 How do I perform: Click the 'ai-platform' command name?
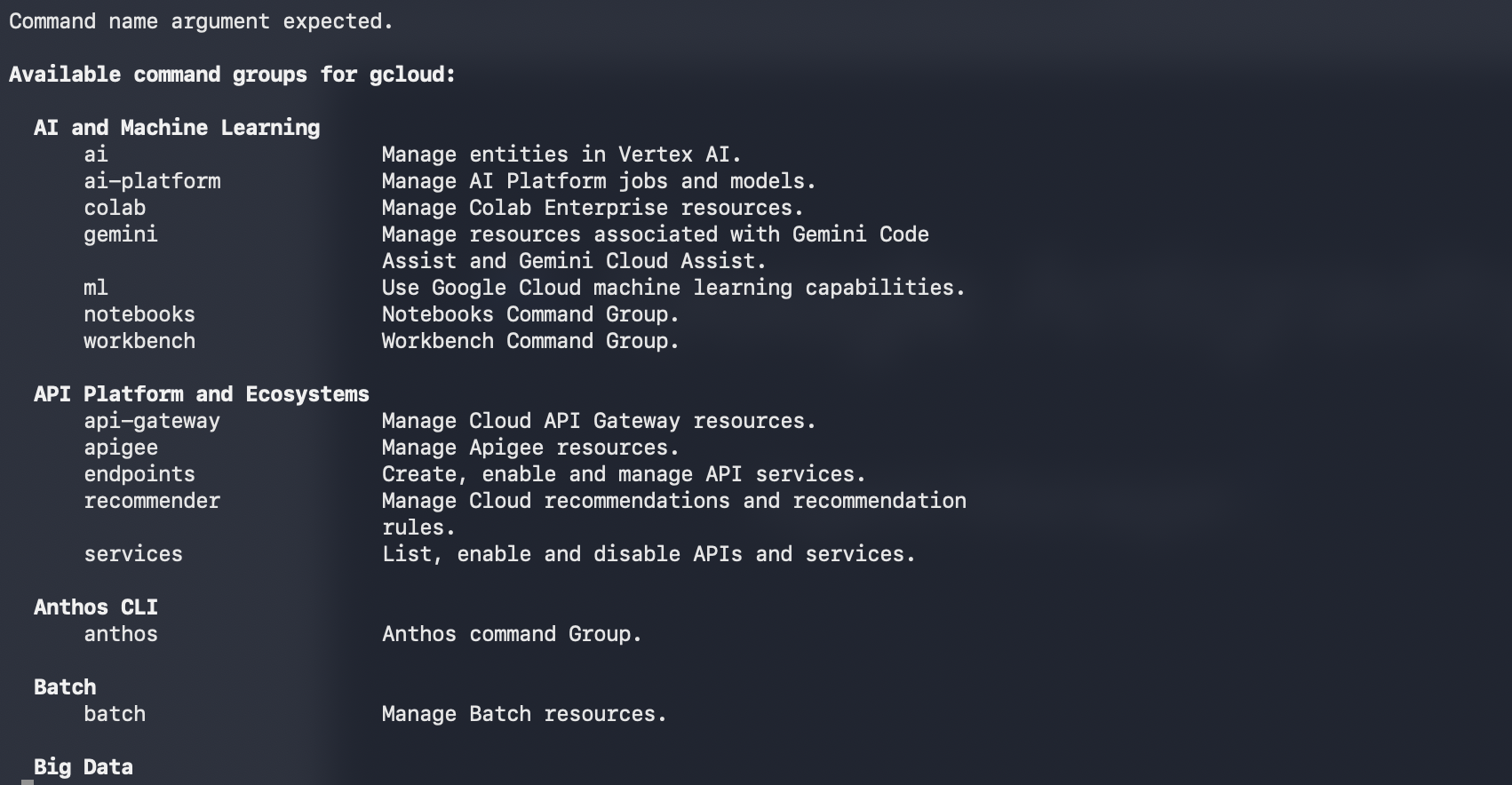tap(152, 181)
